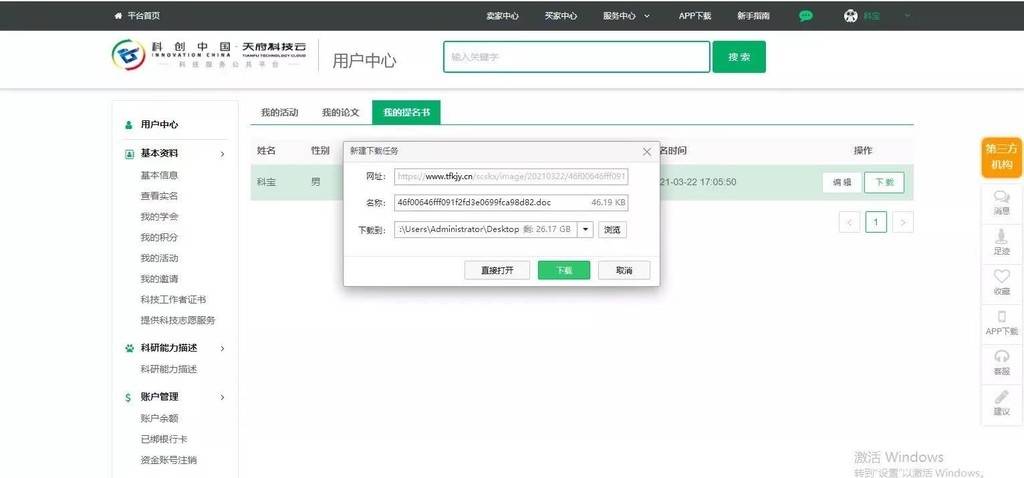Click the APP下载 phone icon in sidebar
The image size is (1024, 478).
tap(1001, 321)
